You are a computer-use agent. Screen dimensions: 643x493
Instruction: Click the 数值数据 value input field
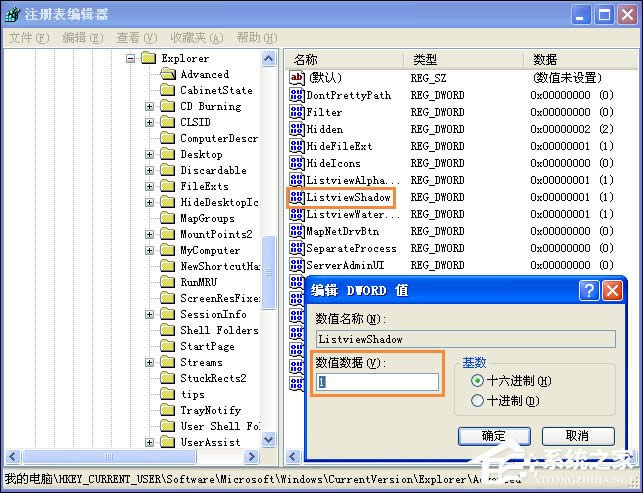378,382
